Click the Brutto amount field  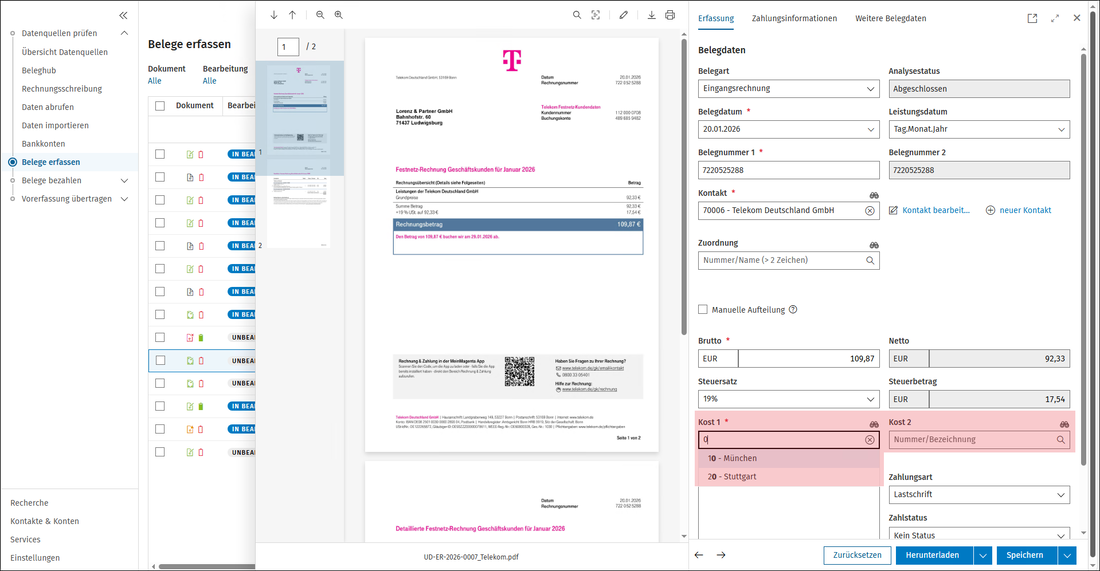click(x=809, y=358)
